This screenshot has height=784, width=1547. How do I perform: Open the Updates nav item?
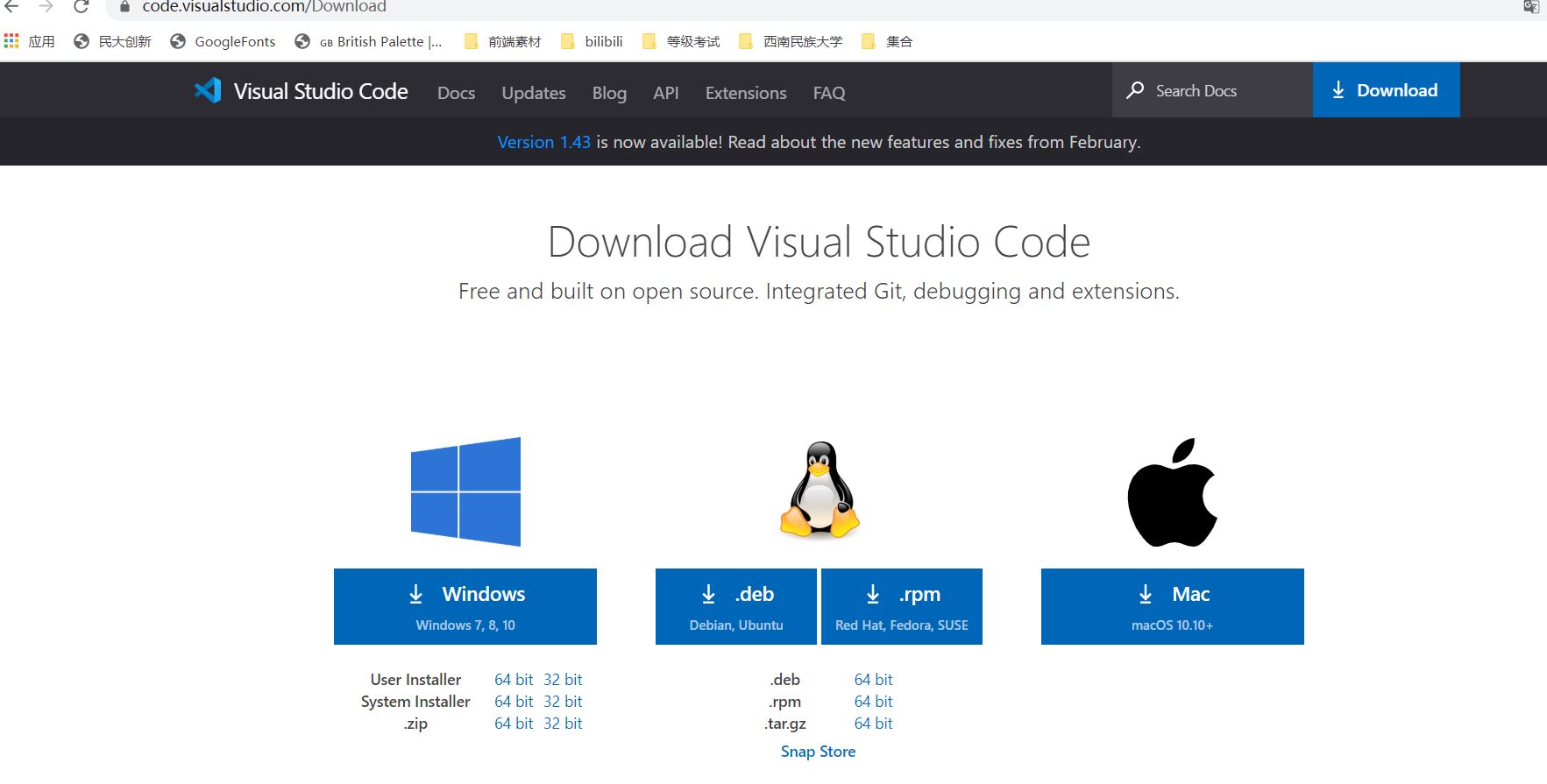(534, 93)
